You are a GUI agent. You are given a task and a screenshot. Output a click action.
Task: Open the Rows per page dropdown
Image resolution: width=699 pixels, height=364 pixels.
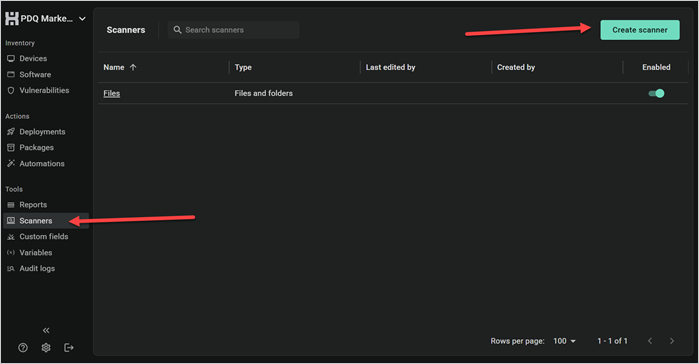coord(564,341)
